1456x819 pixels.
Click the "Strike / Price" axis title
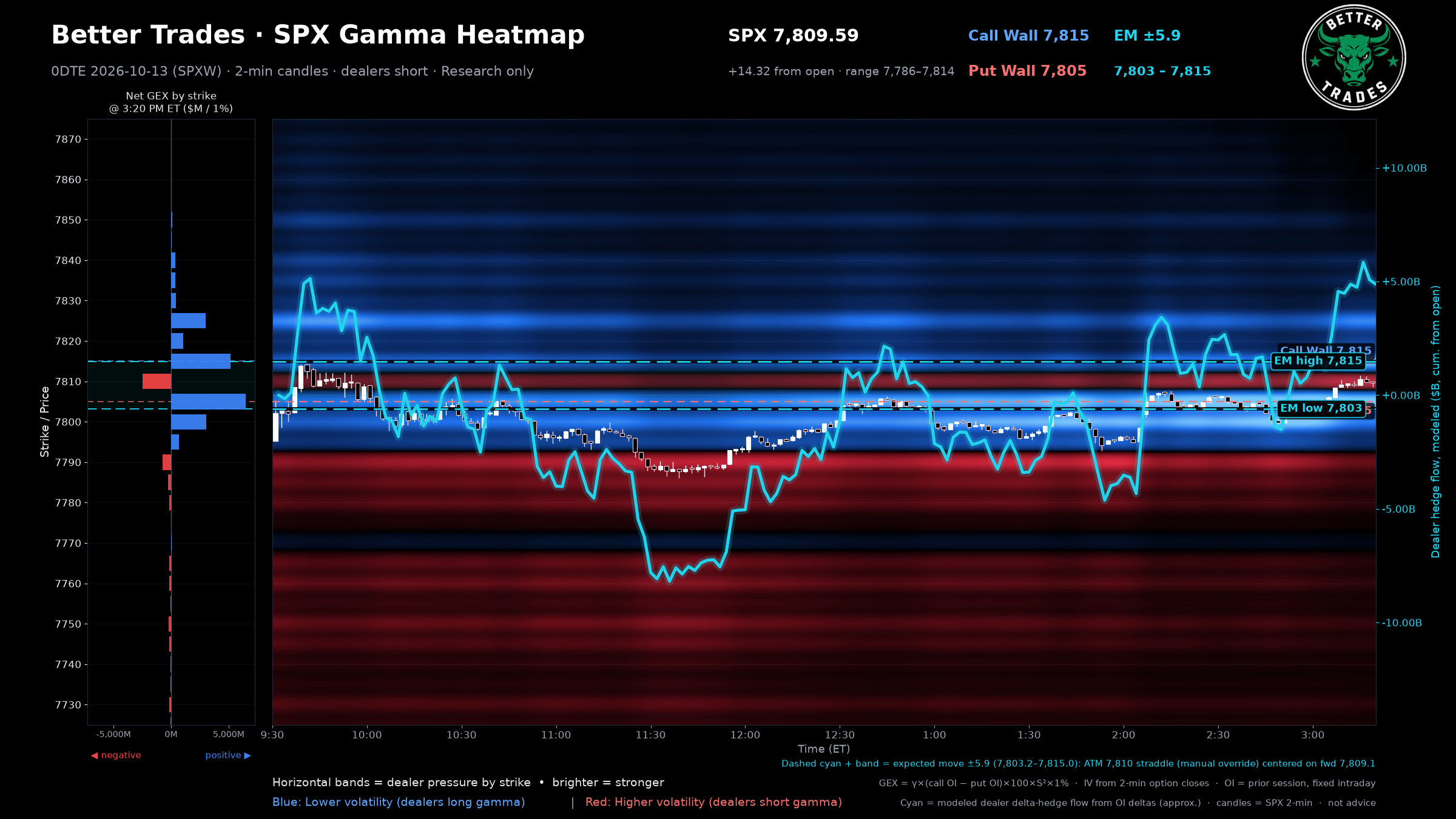pos(44,422)
